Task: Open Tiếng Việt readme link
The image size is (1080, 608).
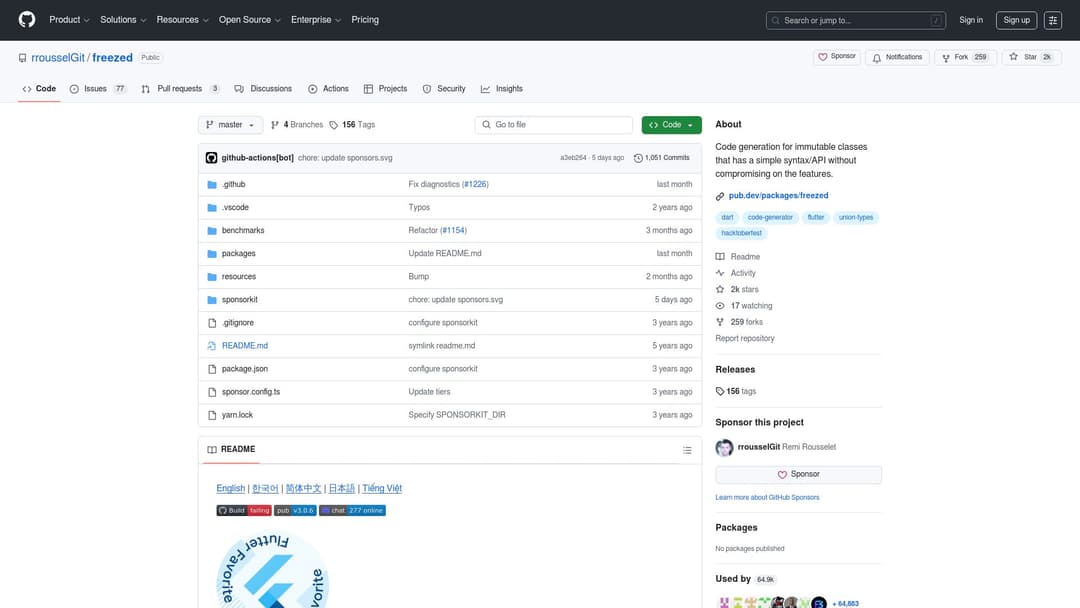Action: (382, 488)
